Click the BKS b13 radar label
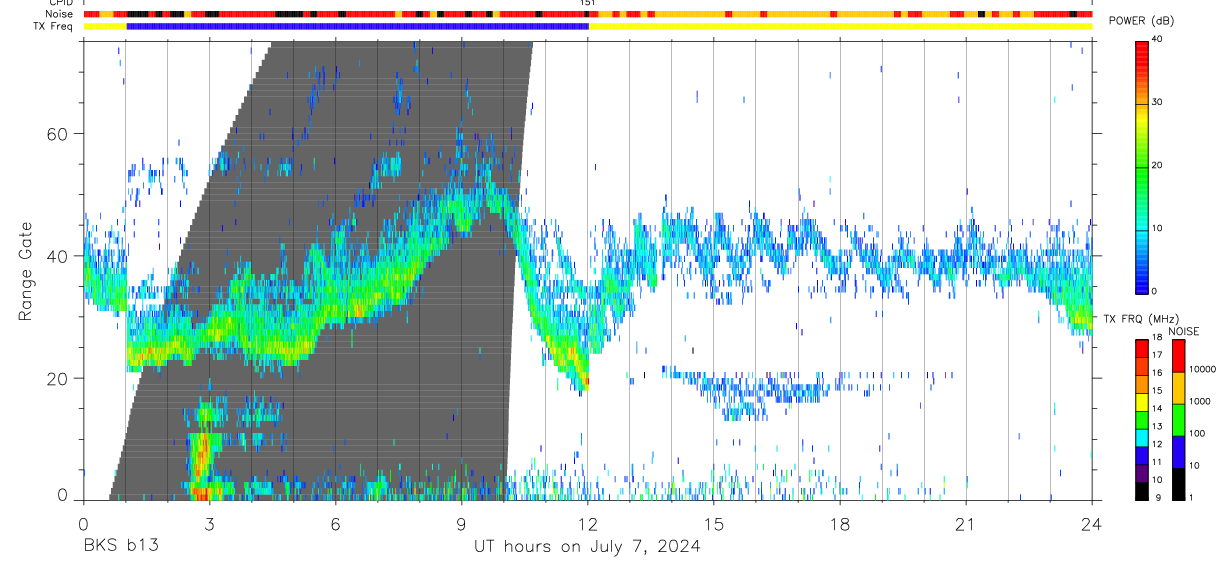 coord(120,546)
